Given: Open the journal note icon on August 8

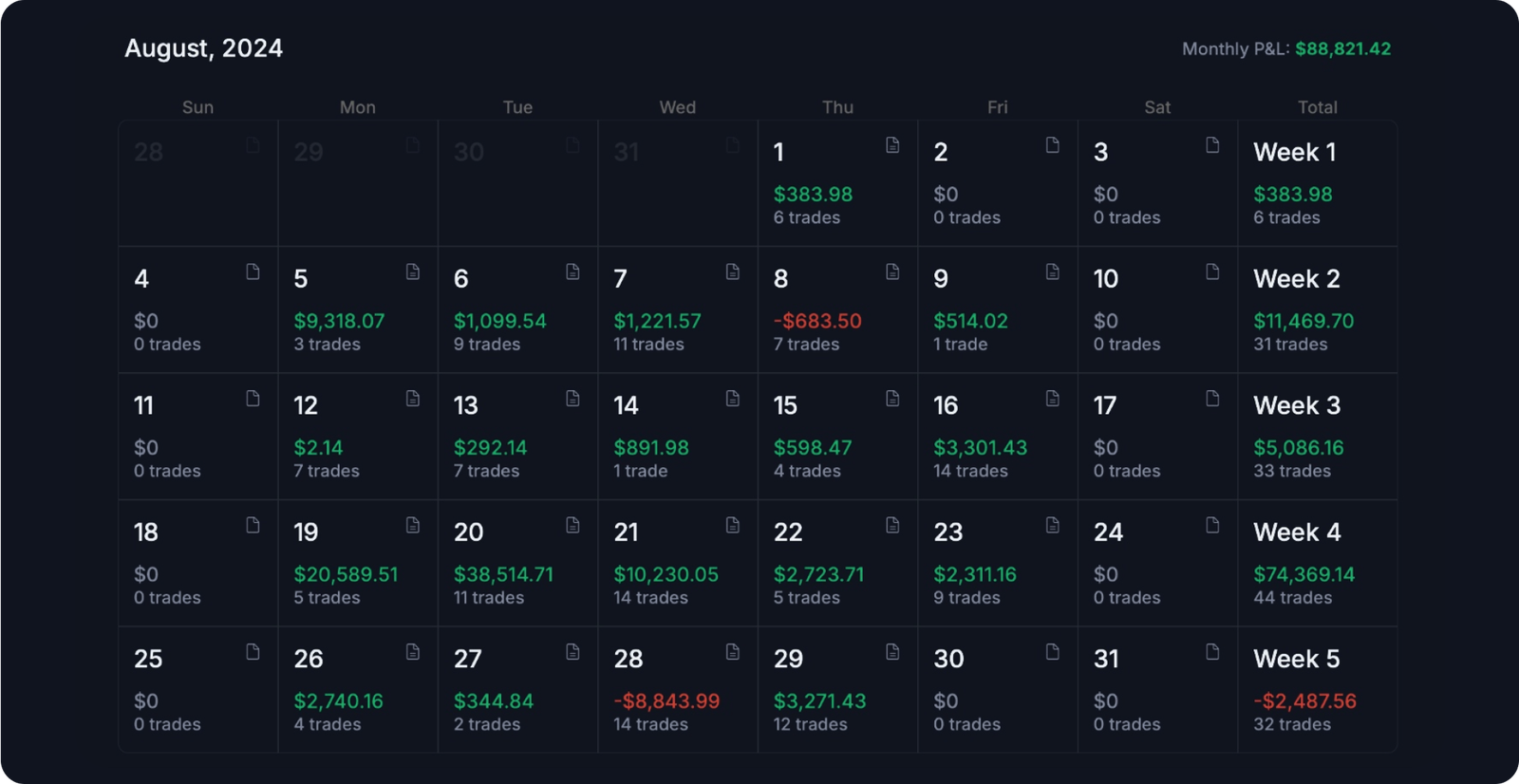Looking at the screenshot, I should 892,272.
